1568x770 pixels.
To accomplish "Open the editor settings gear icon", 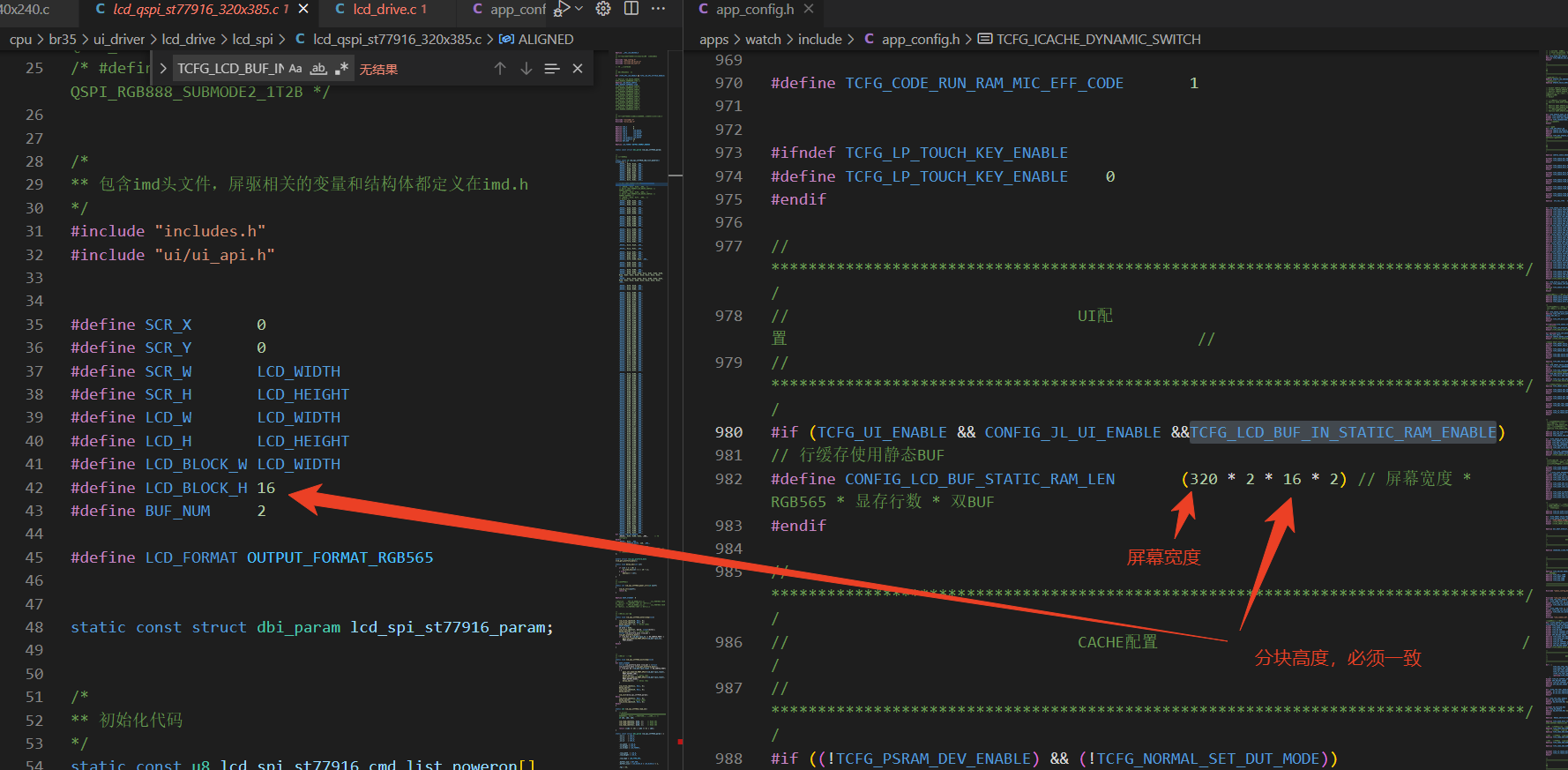I will (x=603, y=9).
